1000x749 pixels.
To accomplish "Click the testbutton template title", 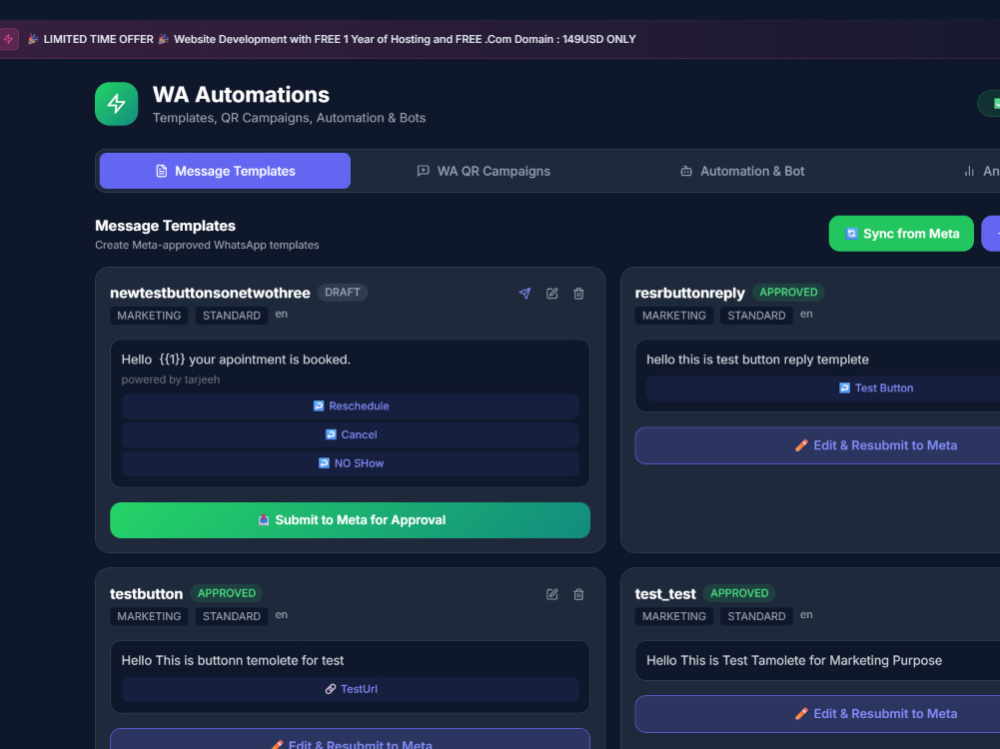I will (x=146, y=594).
